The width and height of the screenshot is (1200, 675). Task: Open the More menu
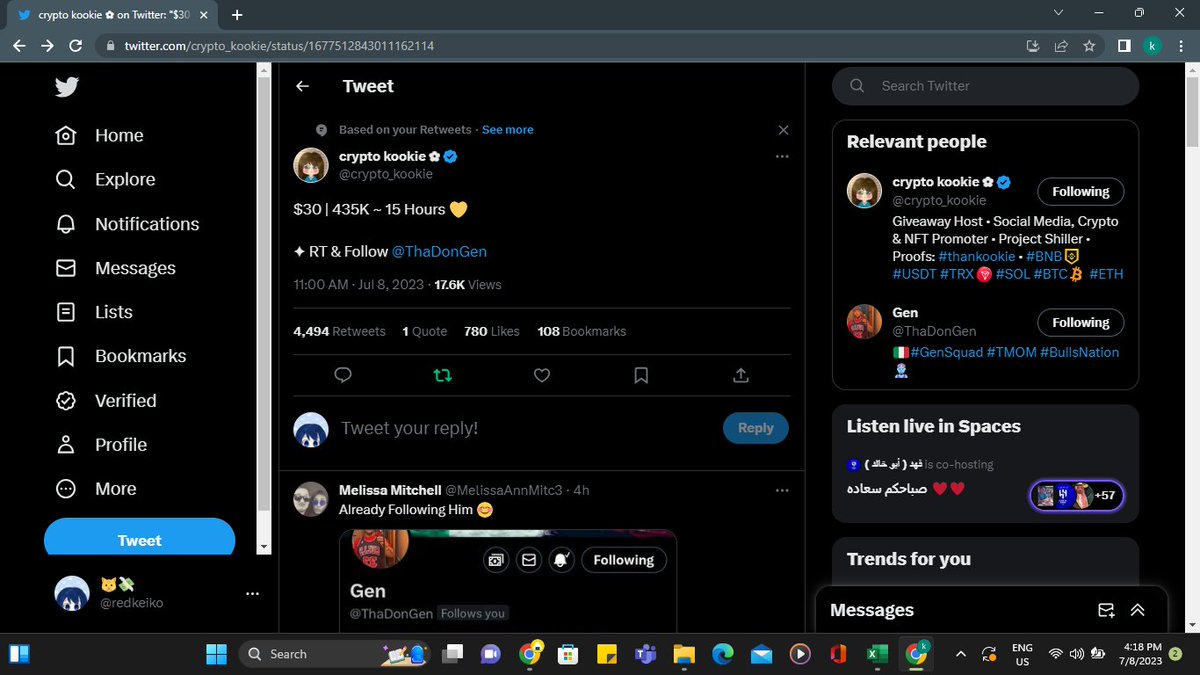[95, 488]
